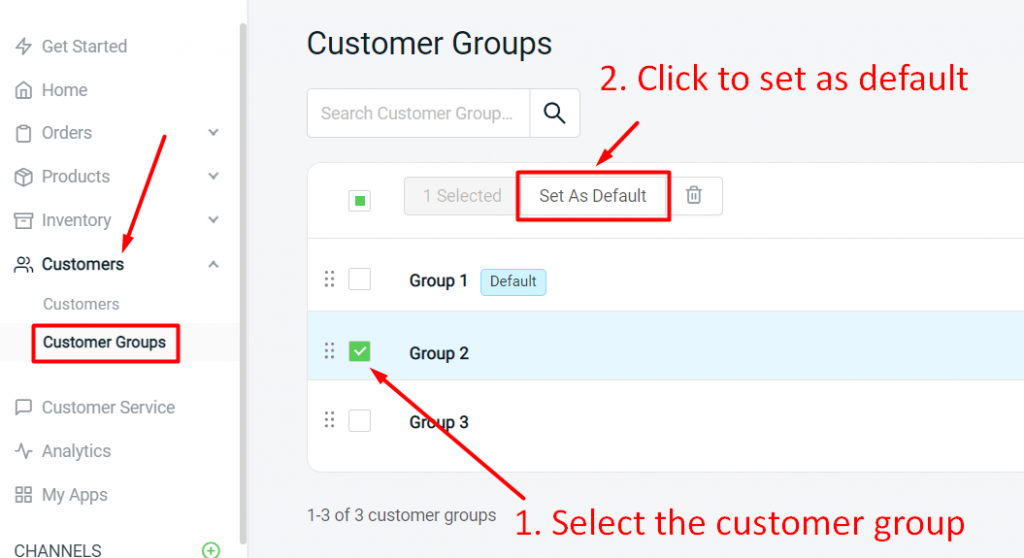Collapse the Customers section chevron
The image size is (1024, 558).
coord(213,264)
